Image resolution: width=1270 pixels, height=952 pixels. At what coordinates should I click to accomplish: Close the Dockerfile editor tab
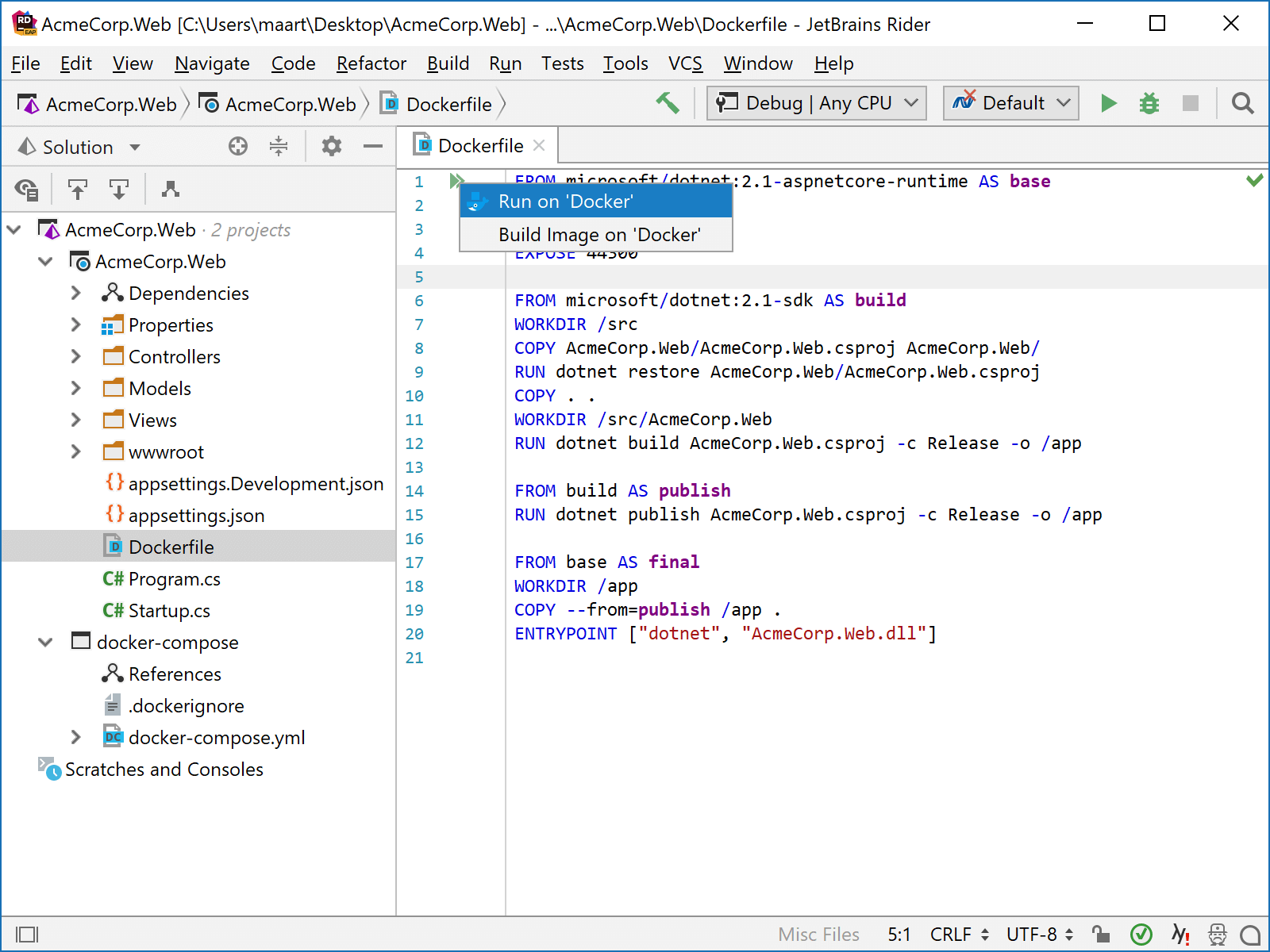(x=539, y=145)
